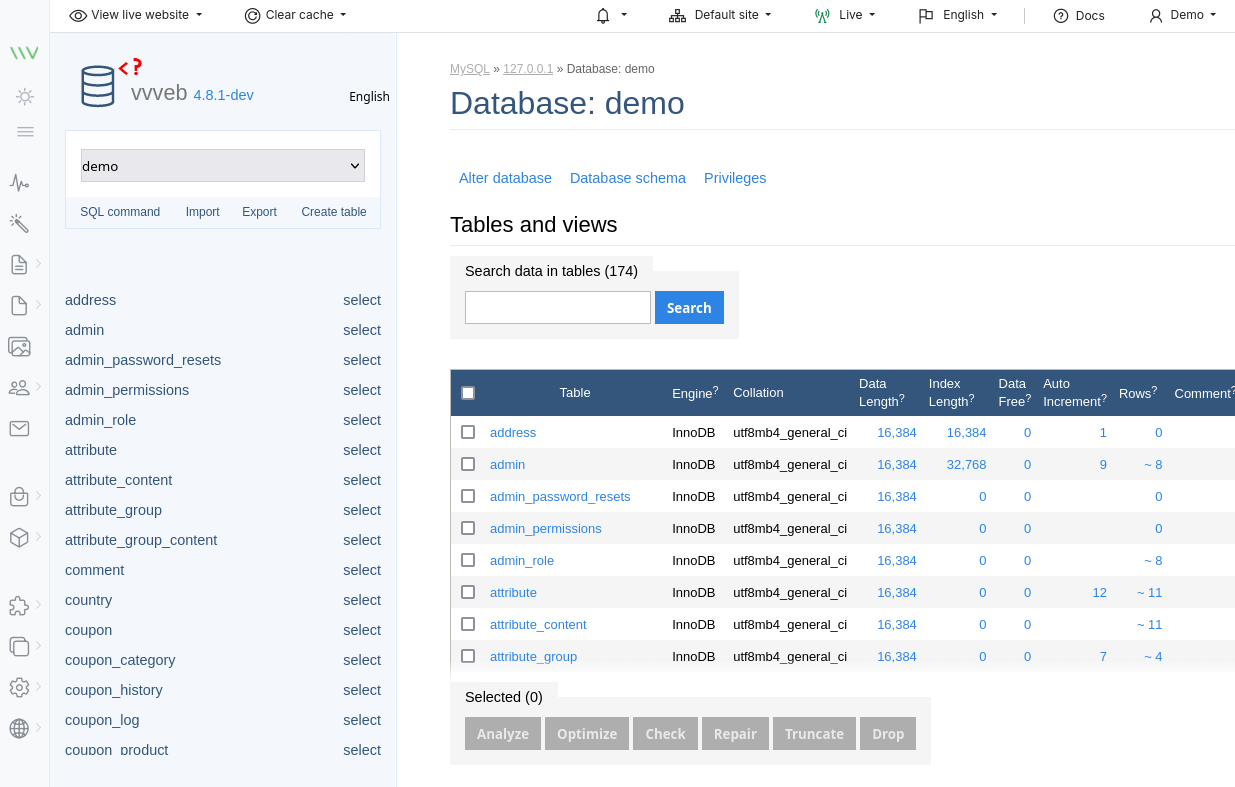This screenshot has height=787, width=1235.
Task: Focus the search data in tables field
Action: [x=558, y=308]
